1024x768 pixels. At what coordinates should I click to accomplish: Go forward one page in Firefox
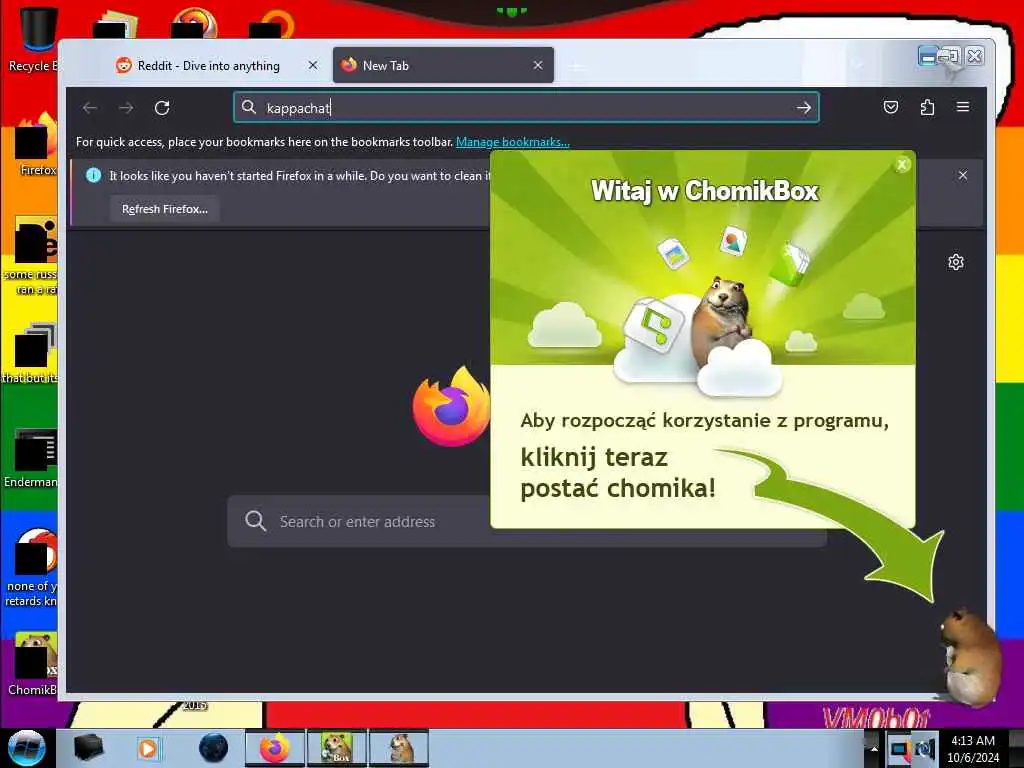point(126,108)
